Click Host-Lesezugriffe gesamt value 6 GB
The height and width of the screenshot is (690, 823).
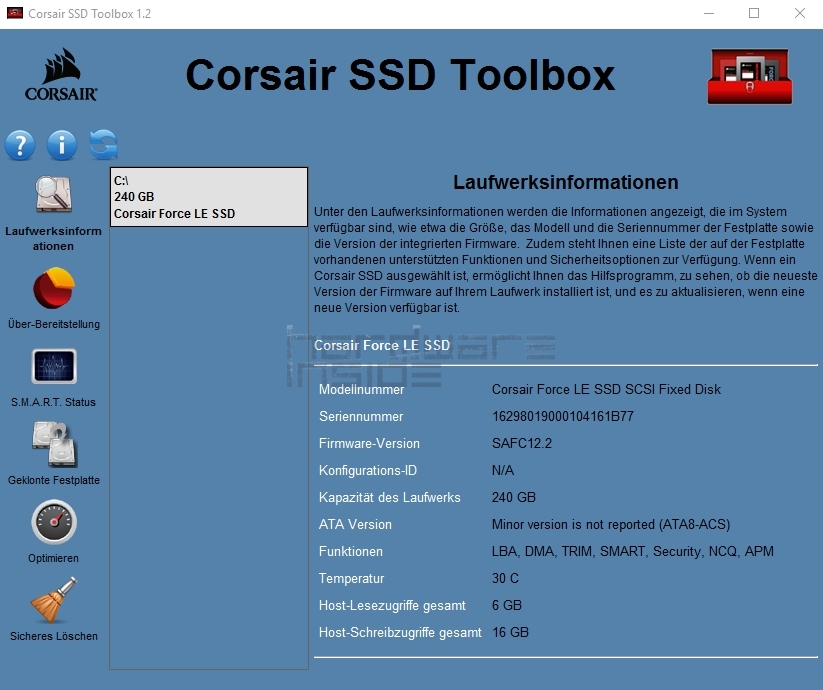(x=507, y=606)
